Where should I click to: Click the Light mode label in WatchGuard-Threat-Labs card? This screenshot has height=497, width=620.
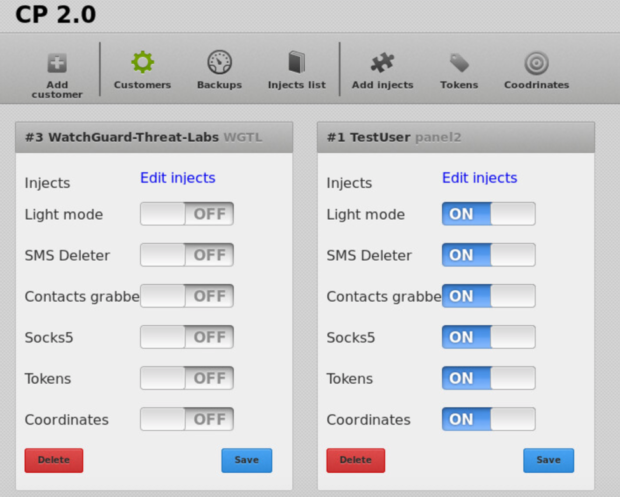point(64,215)
